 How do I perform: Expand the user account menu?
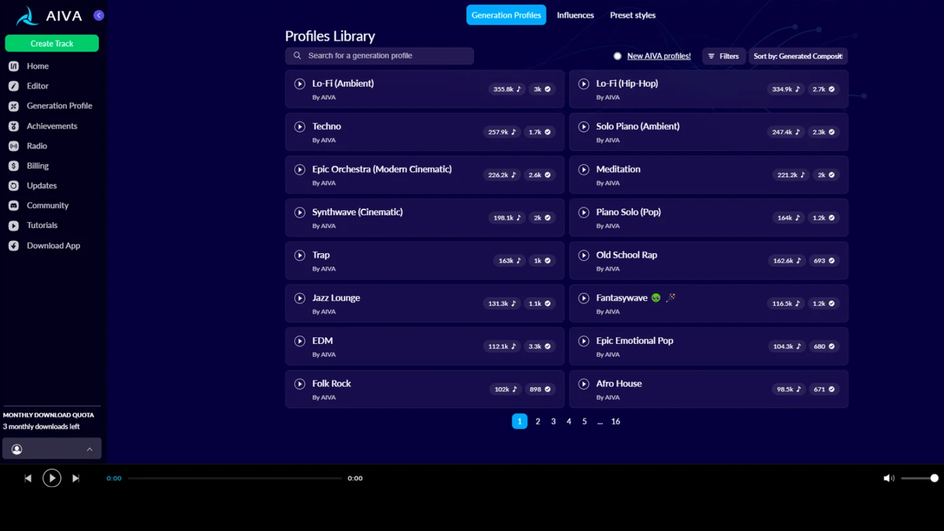click(x=52, y=449)
